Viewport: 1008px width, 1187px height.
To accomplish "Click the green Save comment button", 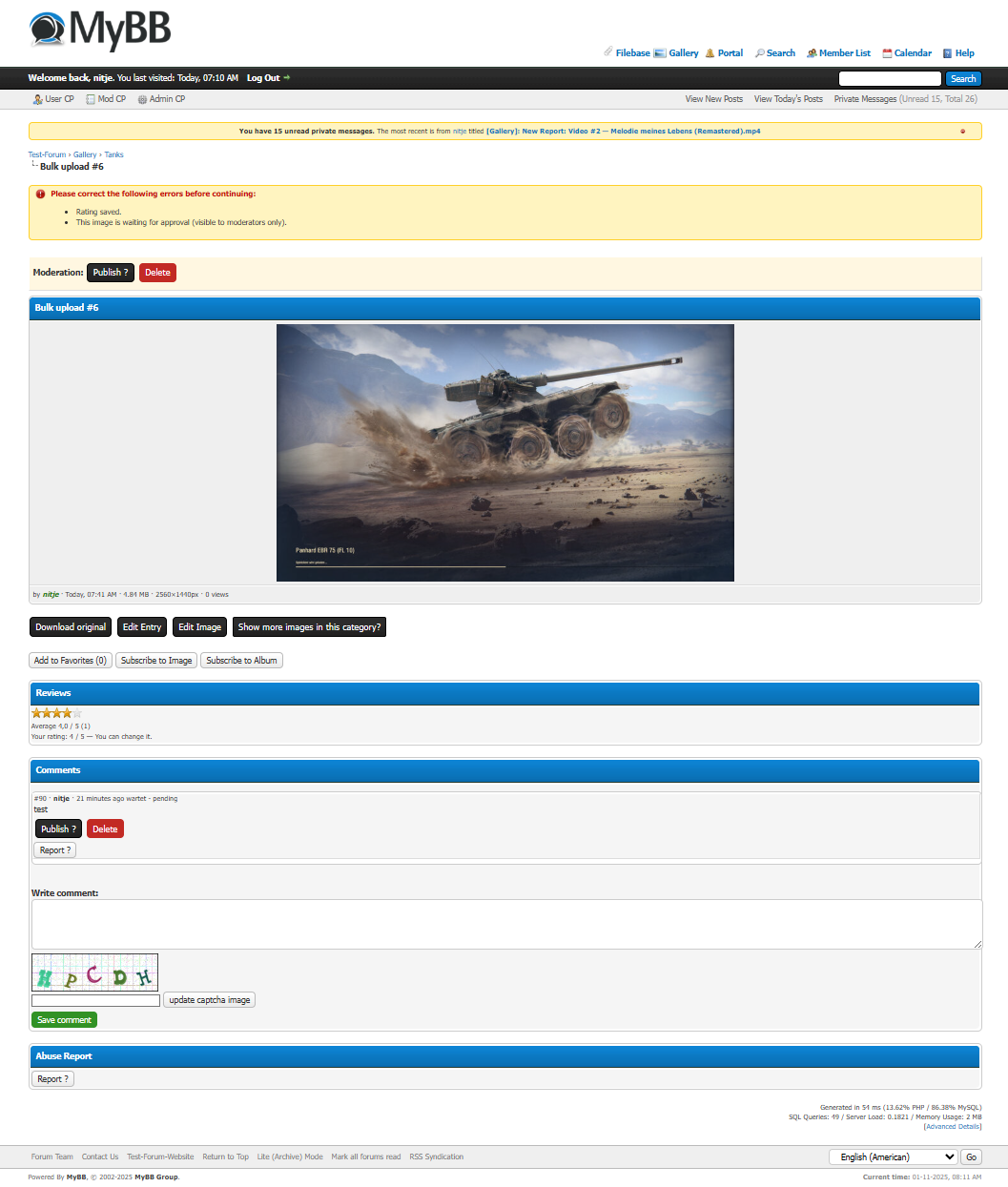I will [64, 1020].
